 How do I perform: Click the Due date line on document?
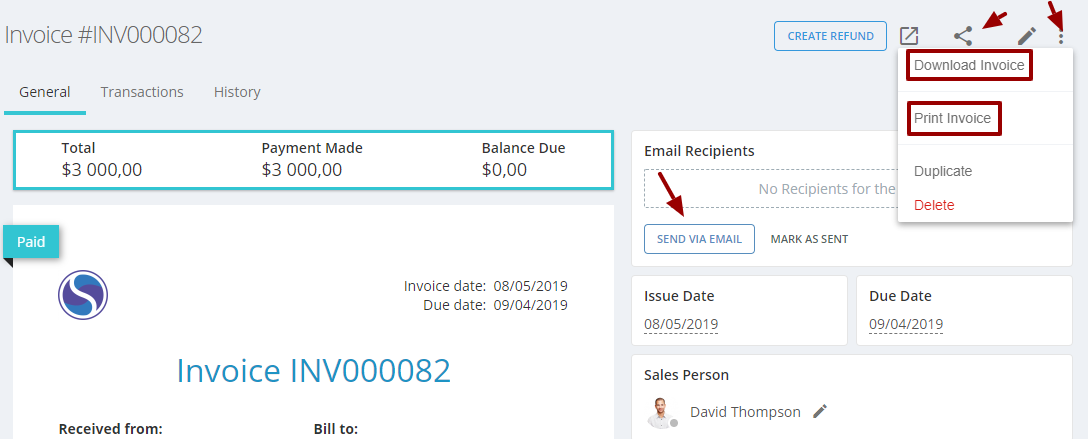coord(495,304)
